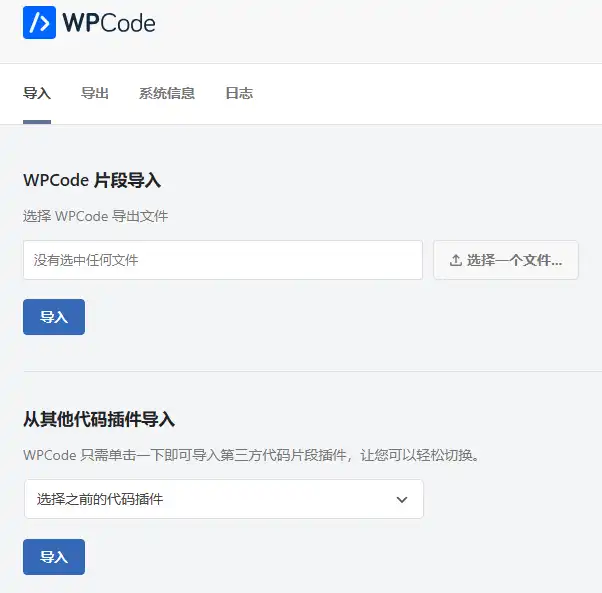Viewport: 602px width, 593px height.
Task: Open the 系统信息 tab
Action: point(167,93)
